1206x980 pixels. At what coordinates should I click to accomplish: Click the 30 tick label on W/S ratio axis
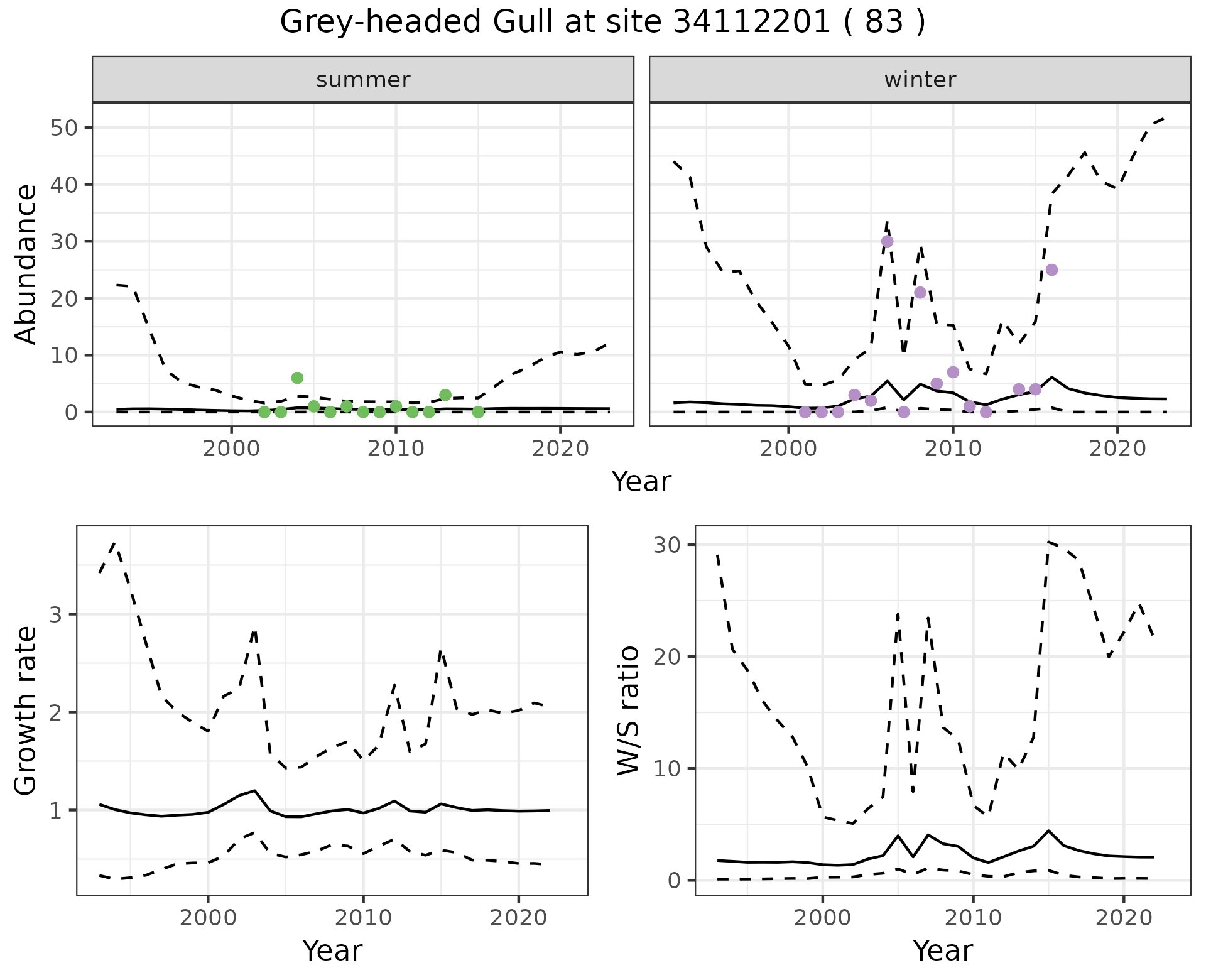coord(667,545)
